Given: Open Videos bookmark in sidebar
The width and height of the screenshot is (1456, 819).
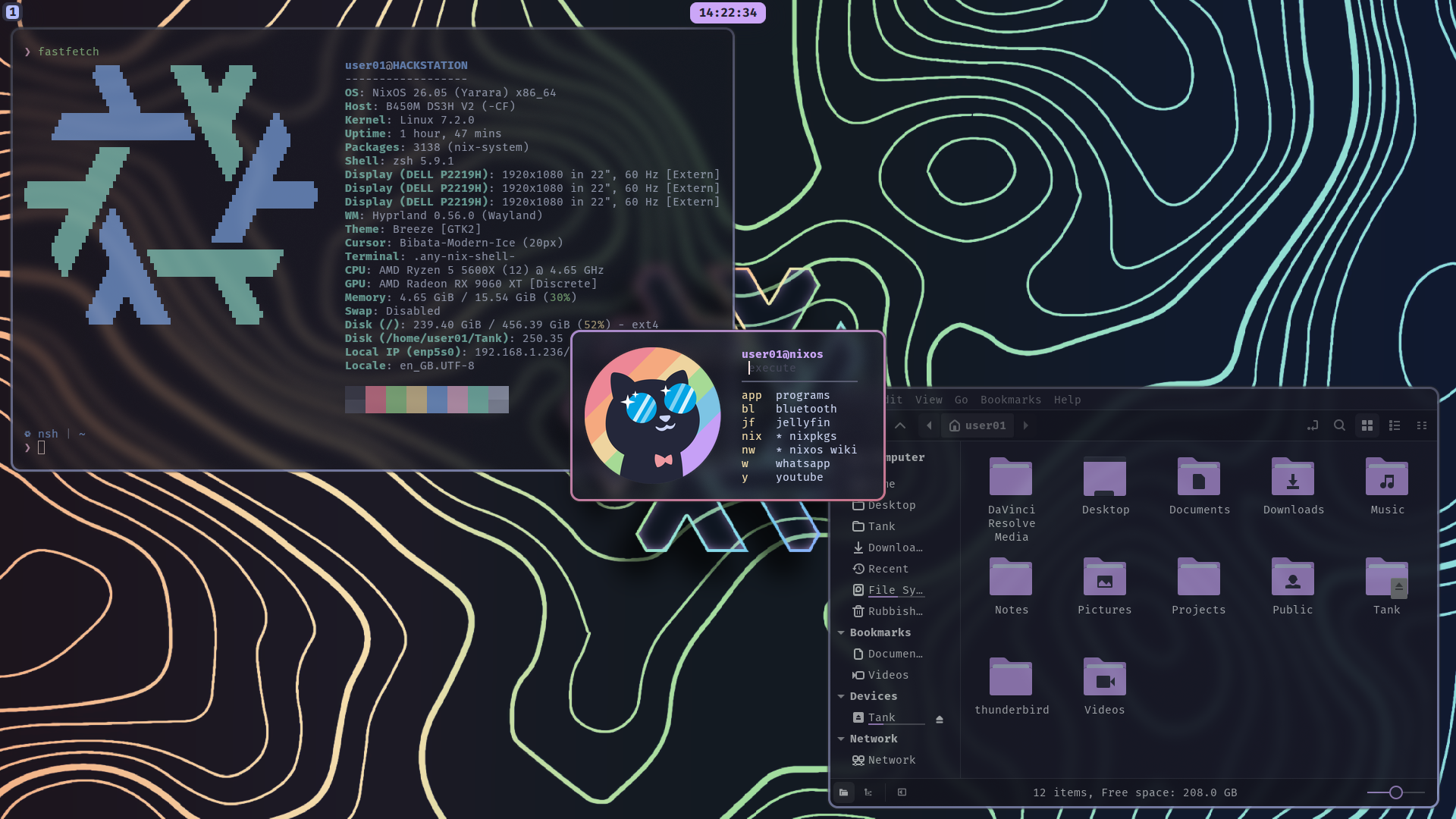Looking at the screenshot, I should click(880, 675).
